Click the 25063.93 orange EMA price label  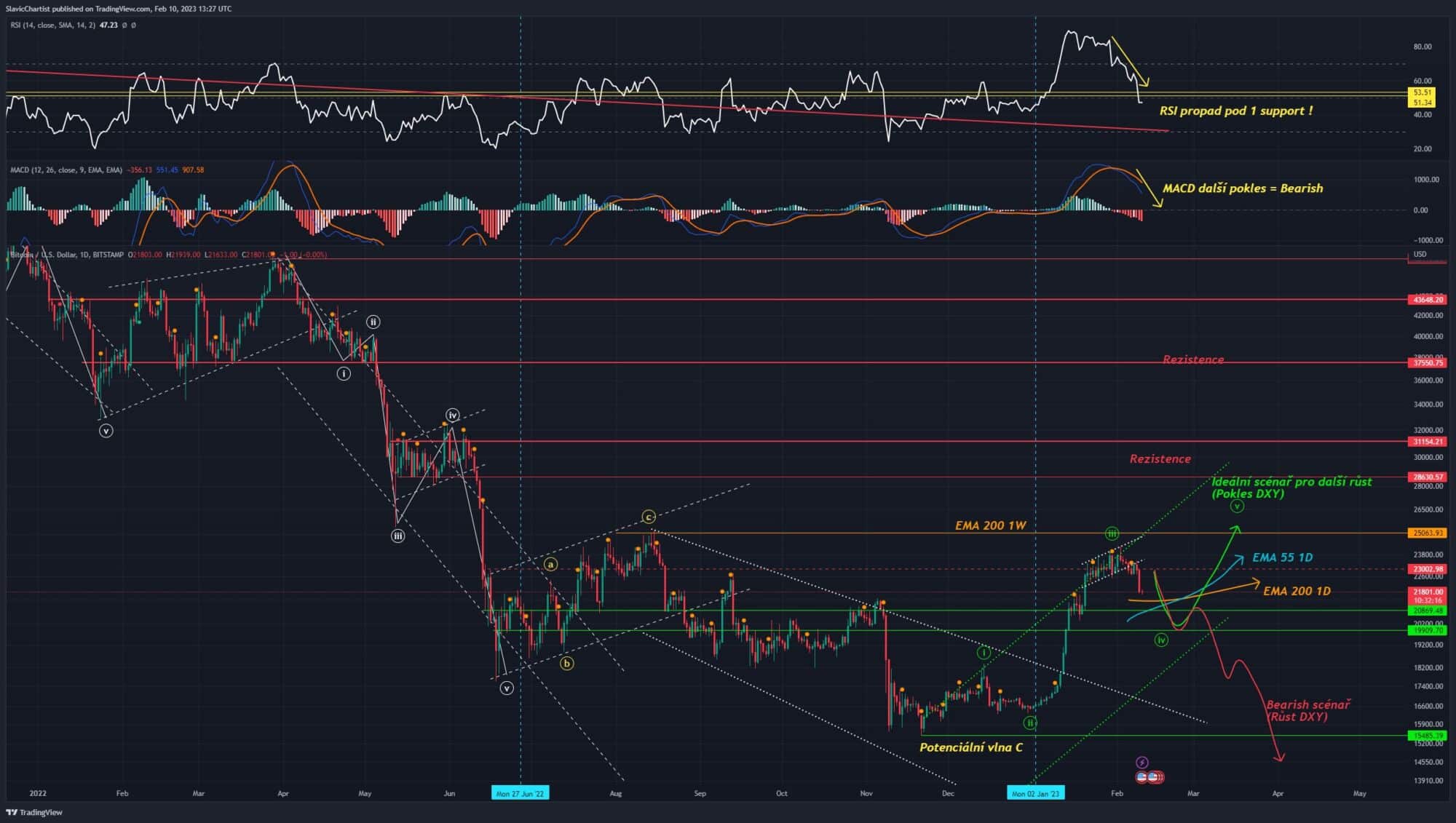tap(1428, 533)
